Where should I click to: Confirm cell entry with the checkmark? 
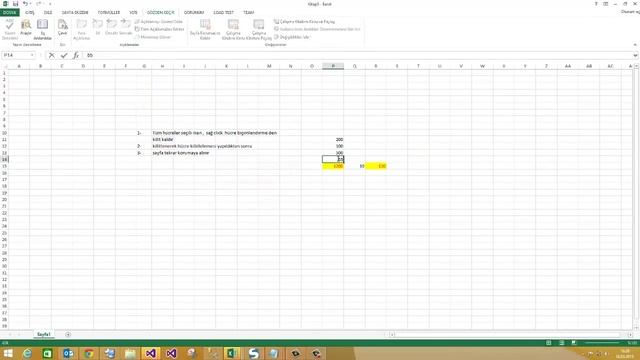[x=64, y=55]
